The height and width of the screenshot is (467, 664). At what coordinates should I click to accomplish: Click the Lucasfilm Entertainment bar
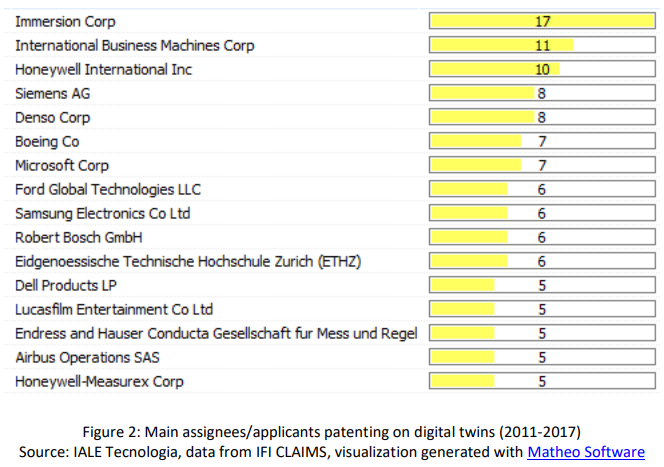[542, 309]
